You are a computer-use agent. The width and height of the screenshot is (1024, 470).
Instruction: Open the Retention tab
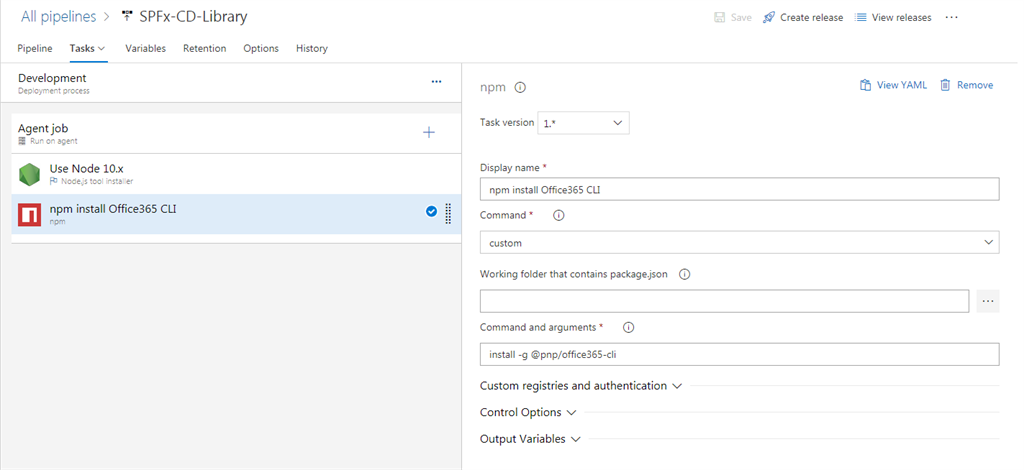pos(204,48)
